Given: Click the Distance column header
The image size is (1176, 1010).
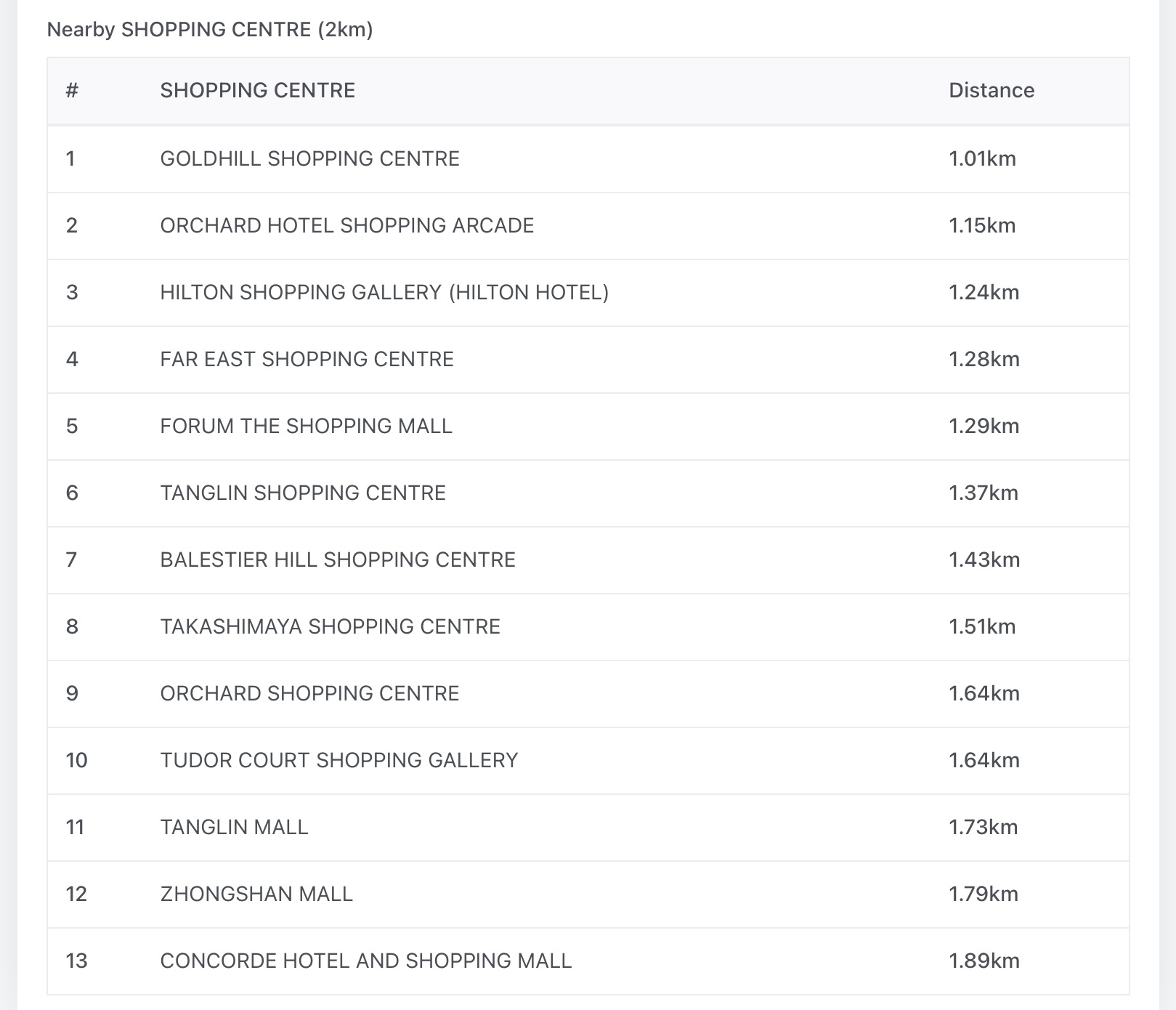Looking at the screenshot, I should (991, 90).
